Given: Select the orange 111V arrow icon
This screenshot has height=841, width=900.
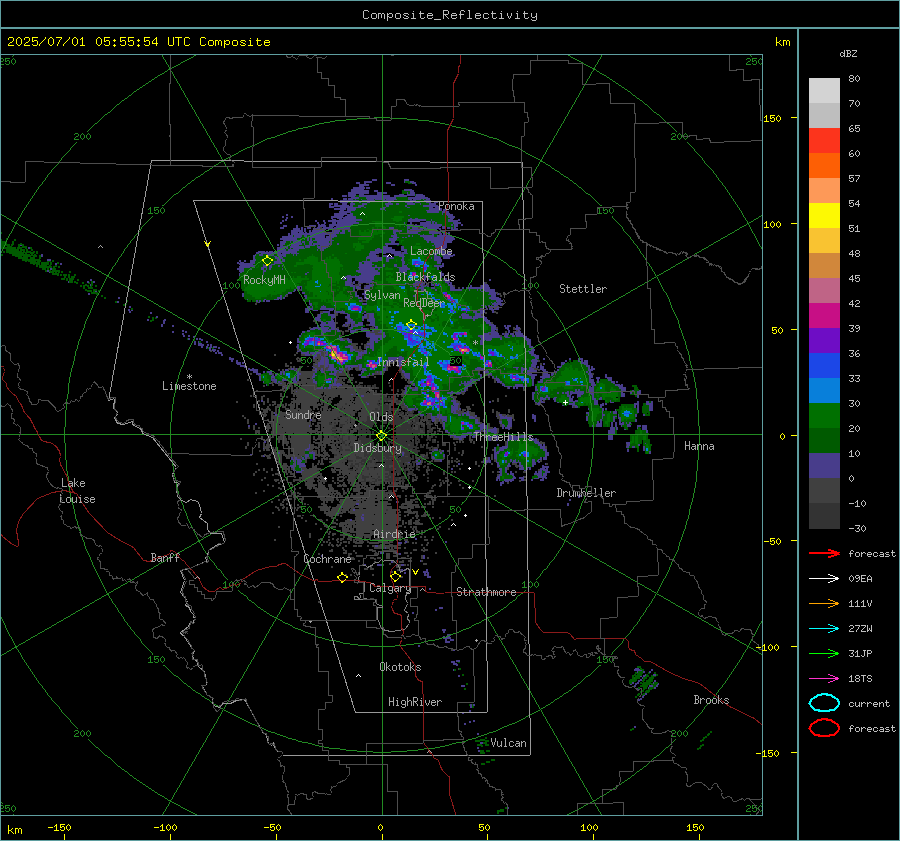Looking at the screenshot, I should 824,603.
